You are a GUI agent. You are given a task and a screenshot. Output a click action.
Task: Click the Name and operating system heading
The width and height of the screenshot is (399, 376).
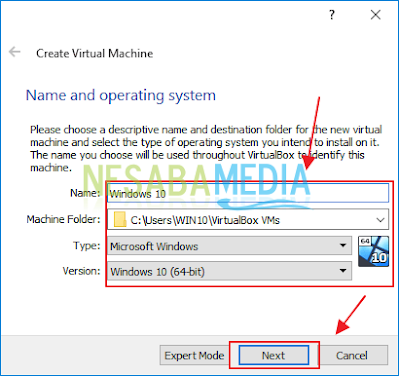121,95
